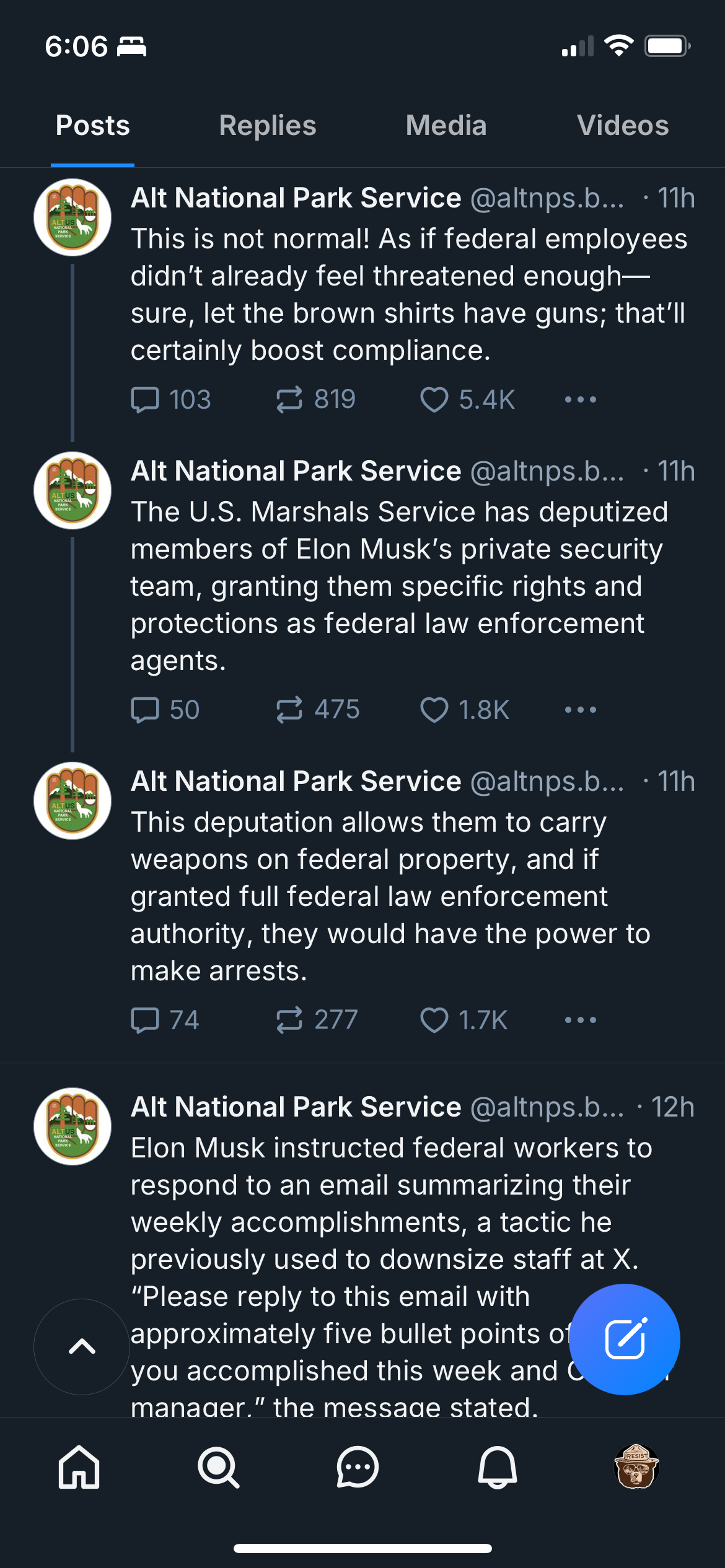
Task: Open the profile avatar in the bottom bar
Action: 636,1466
